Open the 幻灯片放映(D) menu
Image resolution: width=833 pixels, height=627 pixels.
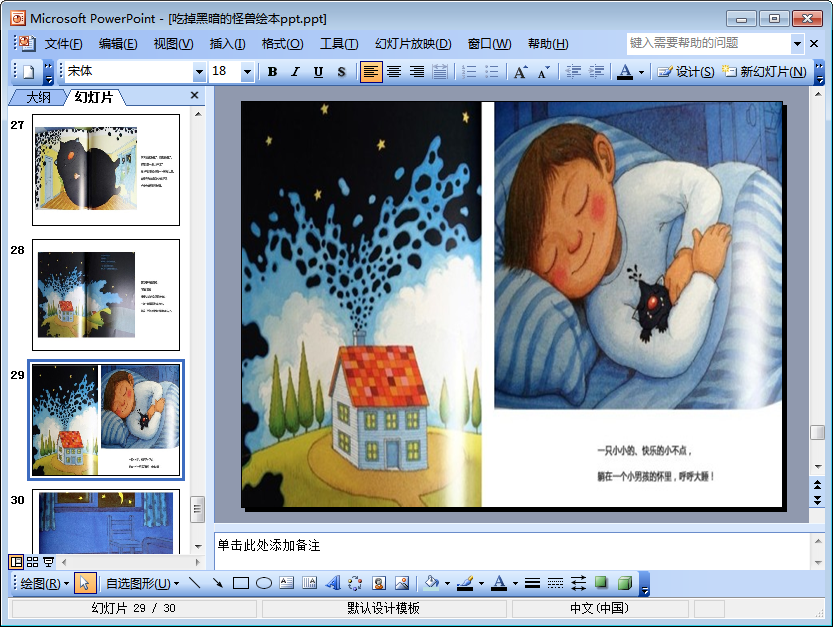pyautogui.click(x=413, y=44)
